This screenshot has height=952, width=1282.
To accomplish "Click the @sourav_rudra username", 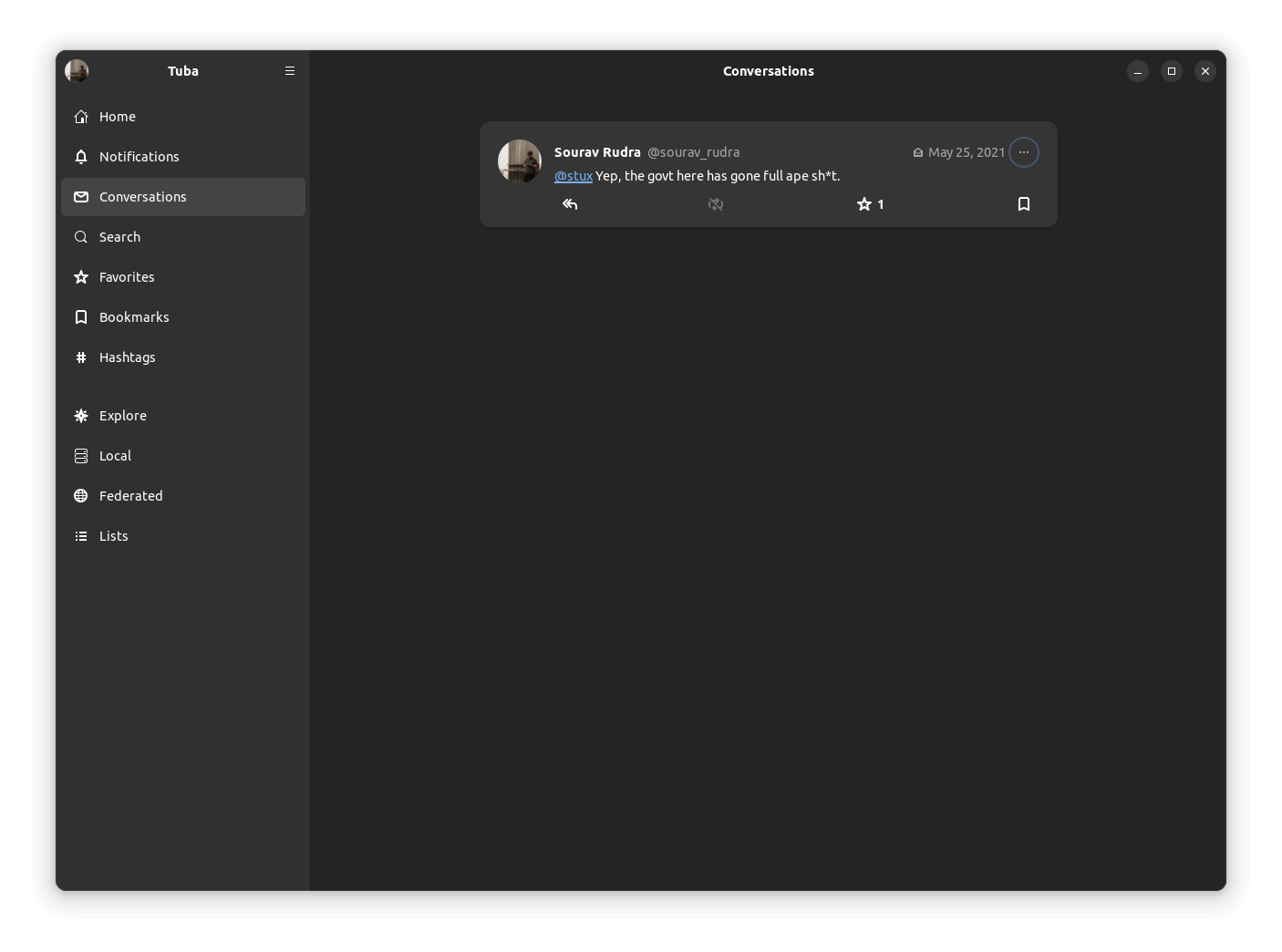I will (693, 152).
